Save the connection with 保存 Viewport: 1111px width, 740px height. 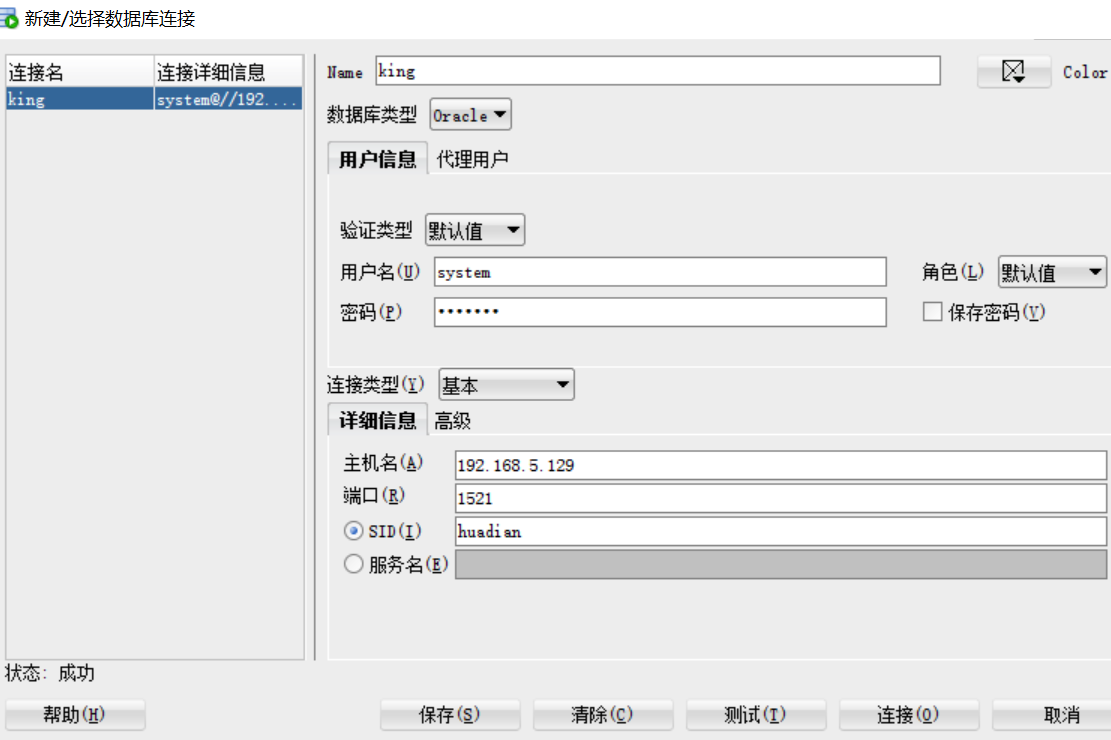pos(450,714)
